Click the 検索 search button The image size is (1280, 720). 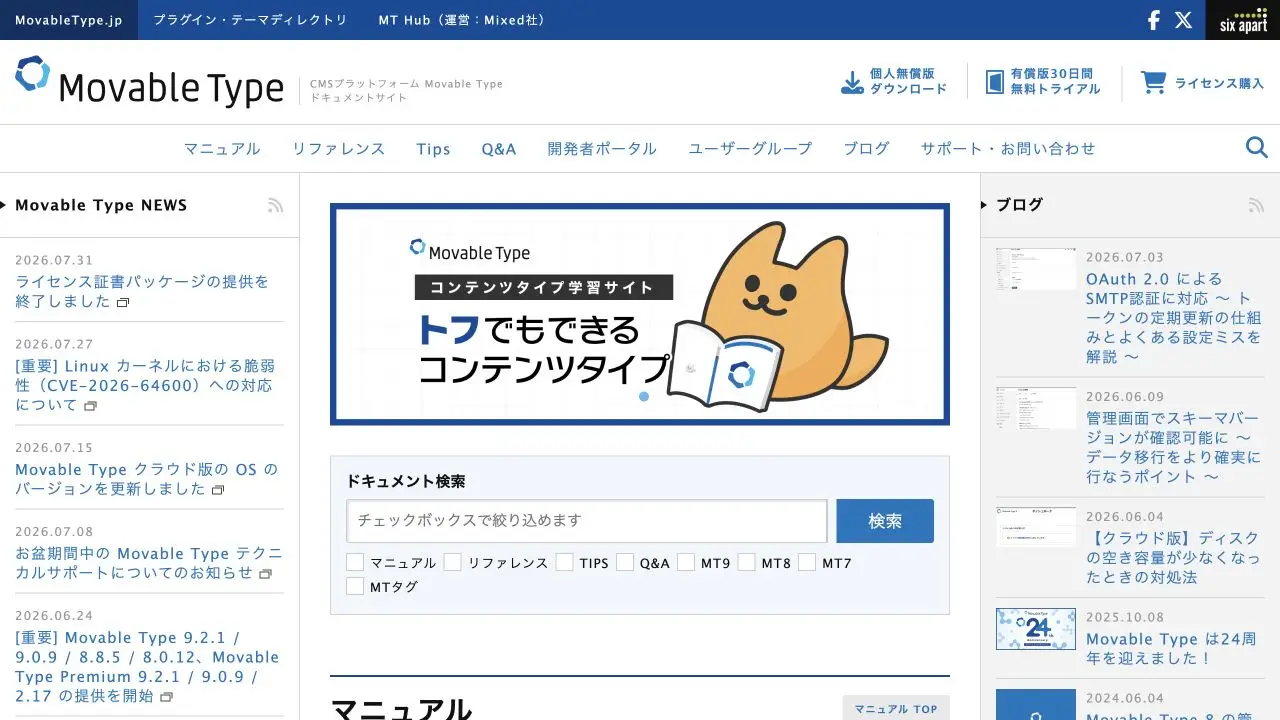(x=885, y=521)
